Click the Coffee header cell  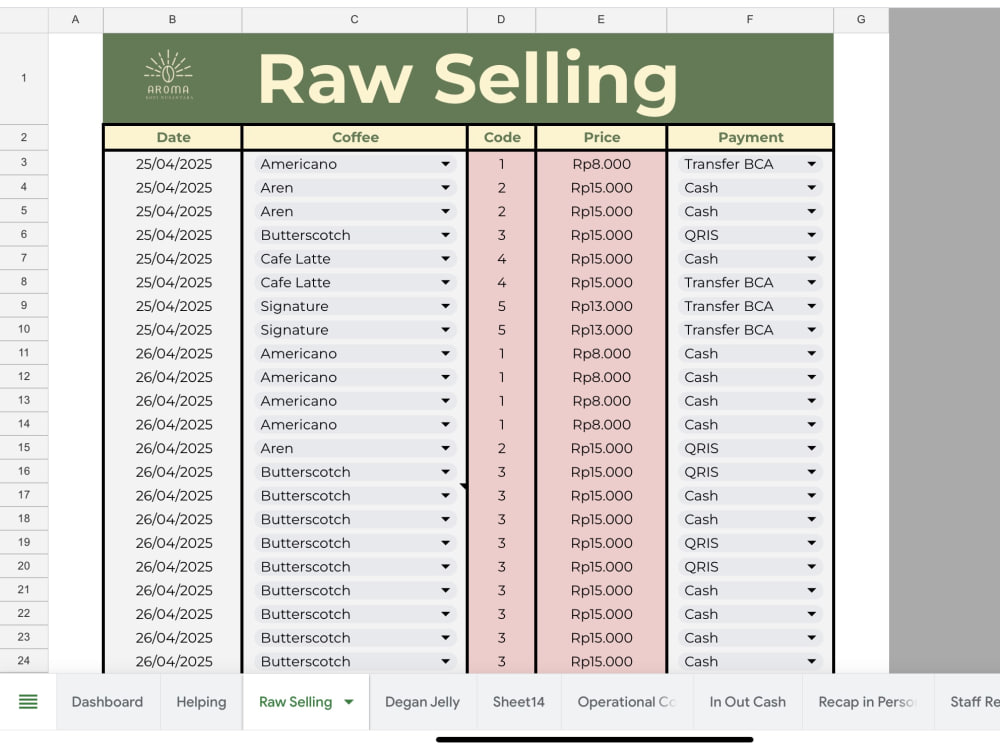355,137
